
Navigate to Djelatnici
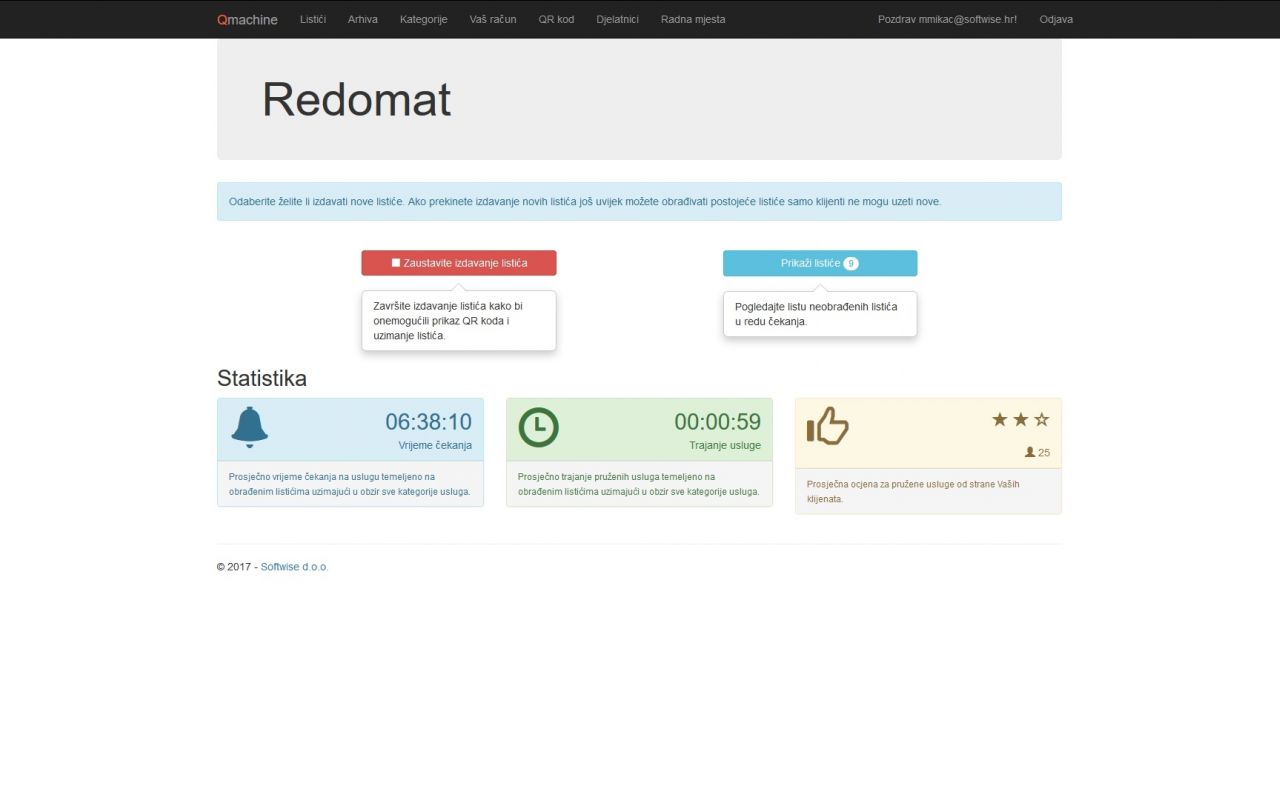(x=617, y=19)
